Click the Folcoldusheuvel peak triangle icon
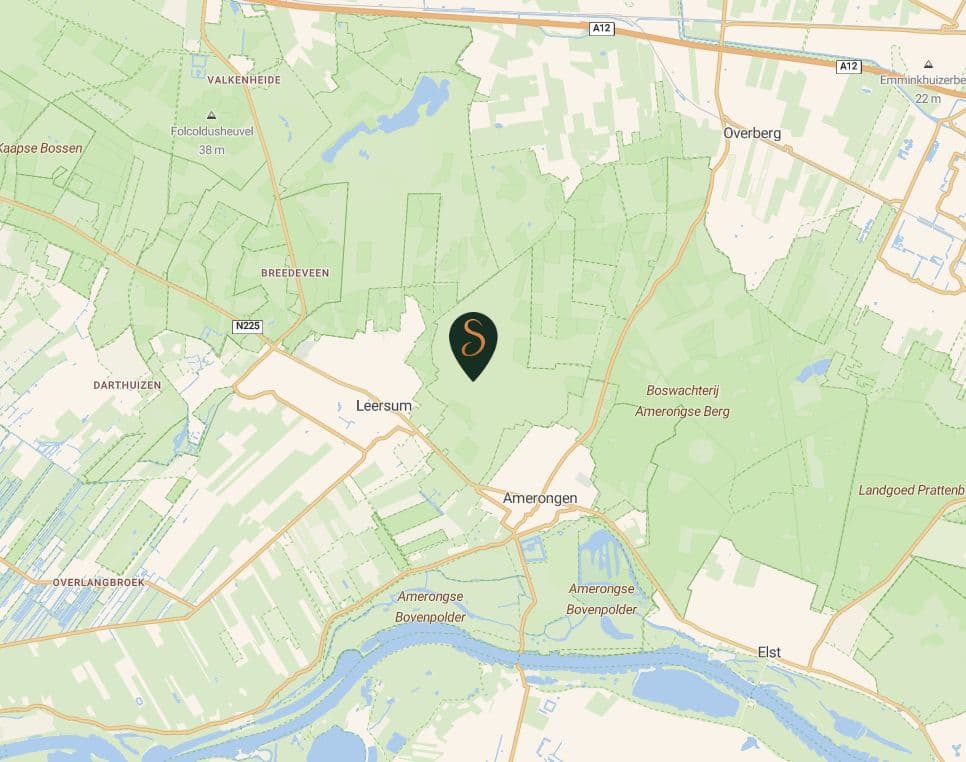The width and height of the screenshot is (966, 762). point(212,115)
